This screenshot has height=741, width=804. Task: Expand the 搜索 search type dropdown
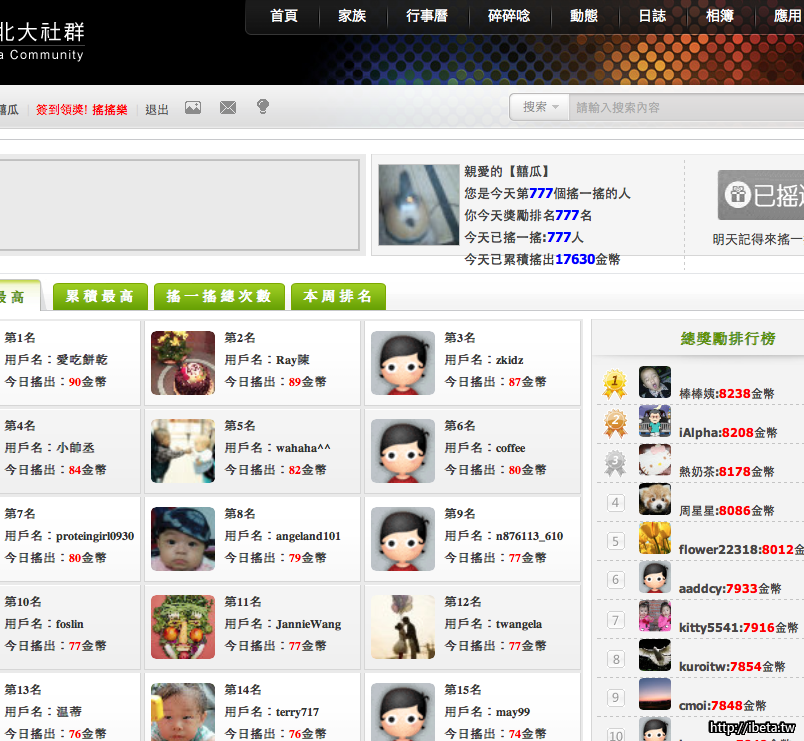tap(540, 107)
